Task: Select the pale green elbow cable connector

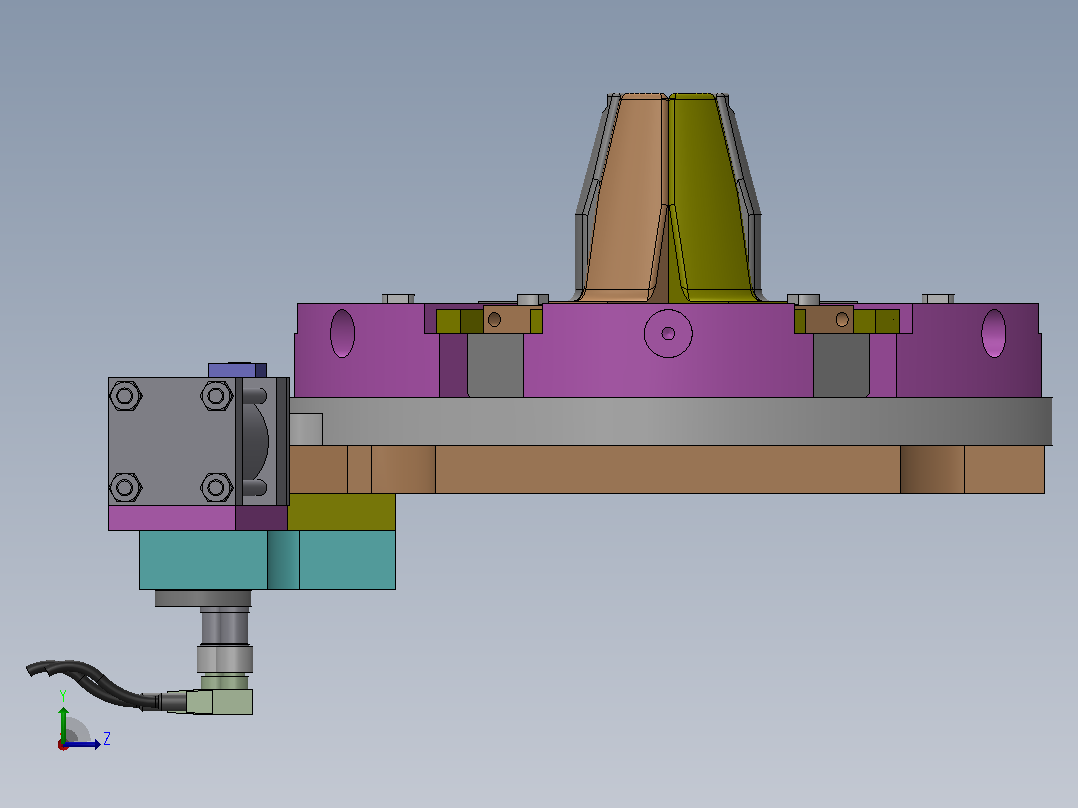Action: tap(220, 701)
